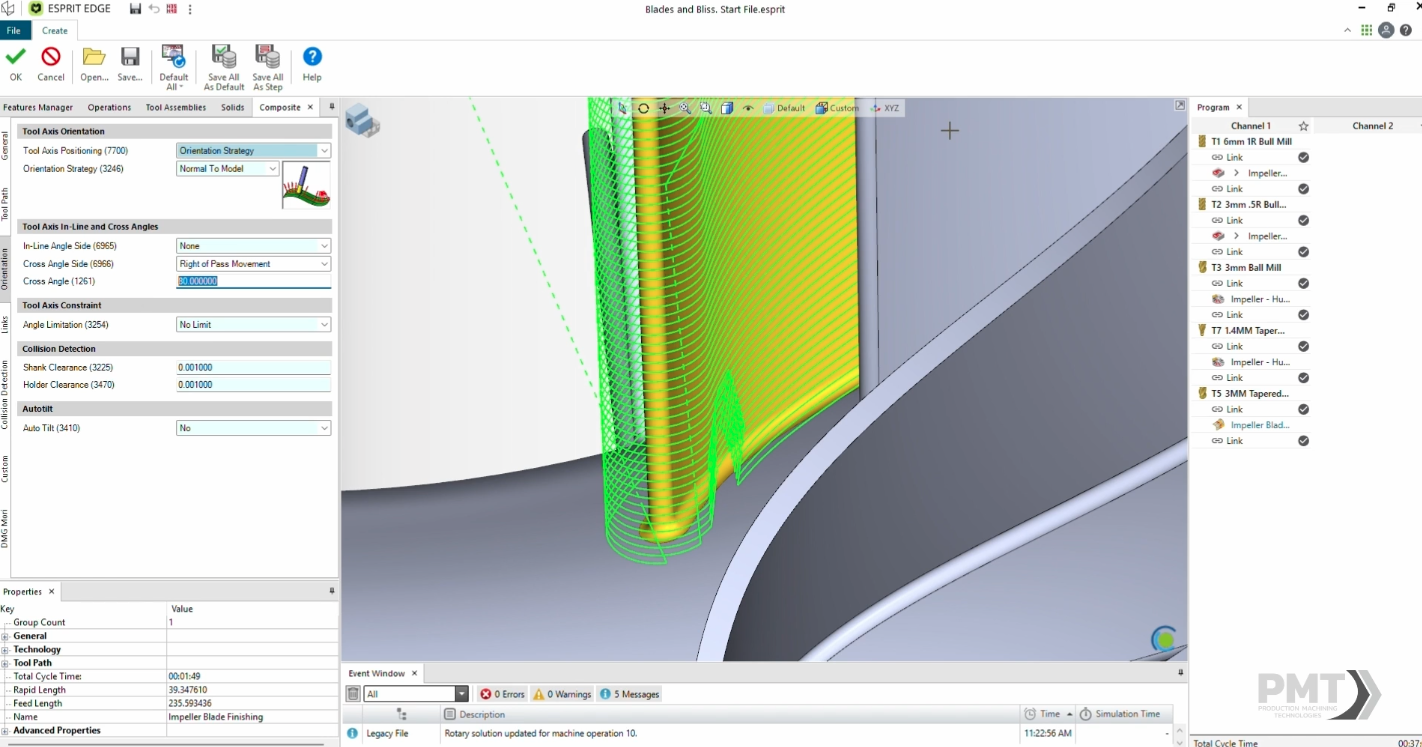This screenshot has width=1422, height=747.
Task: Click the undo arrow in title bar
Action: (x=154, y=9)
